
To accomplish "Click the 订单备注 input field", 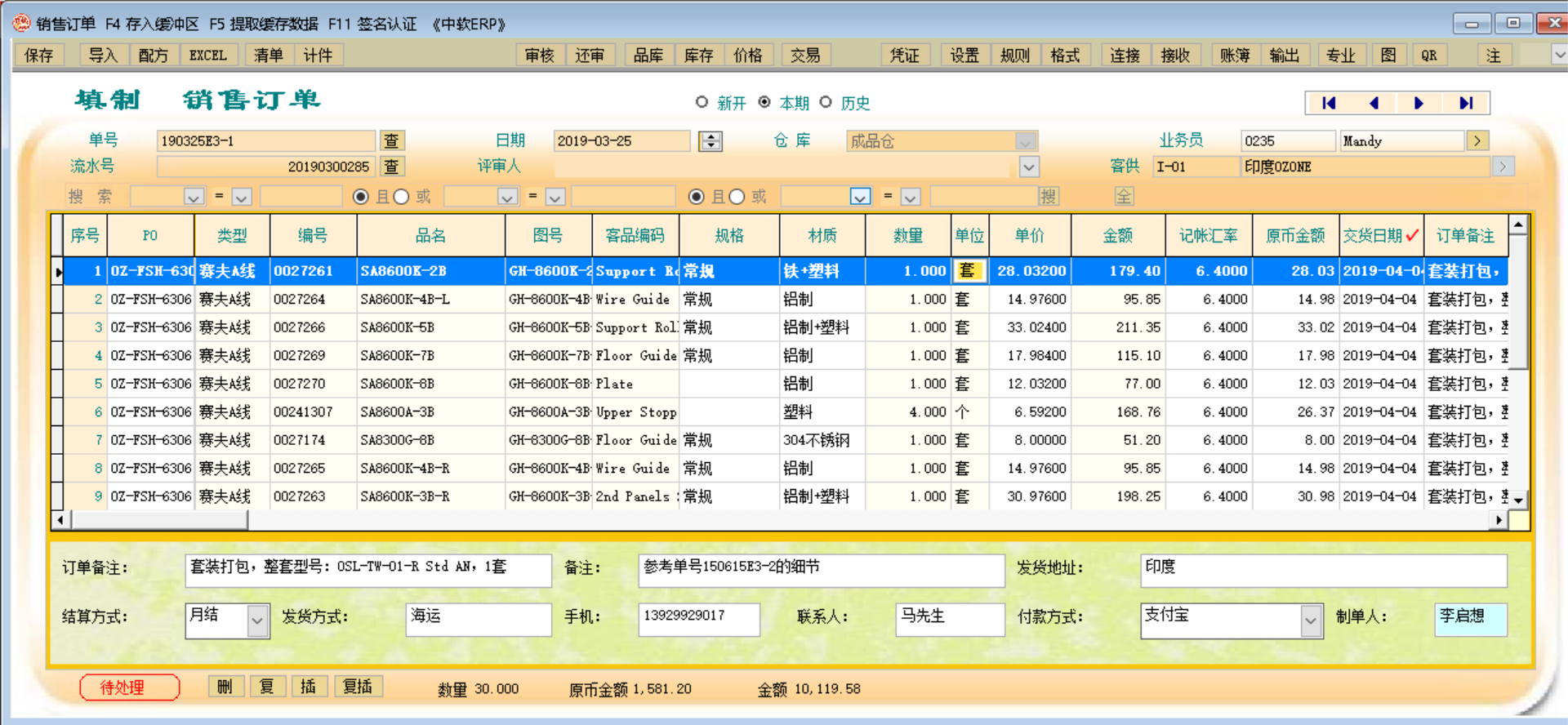I will (368, 571).
